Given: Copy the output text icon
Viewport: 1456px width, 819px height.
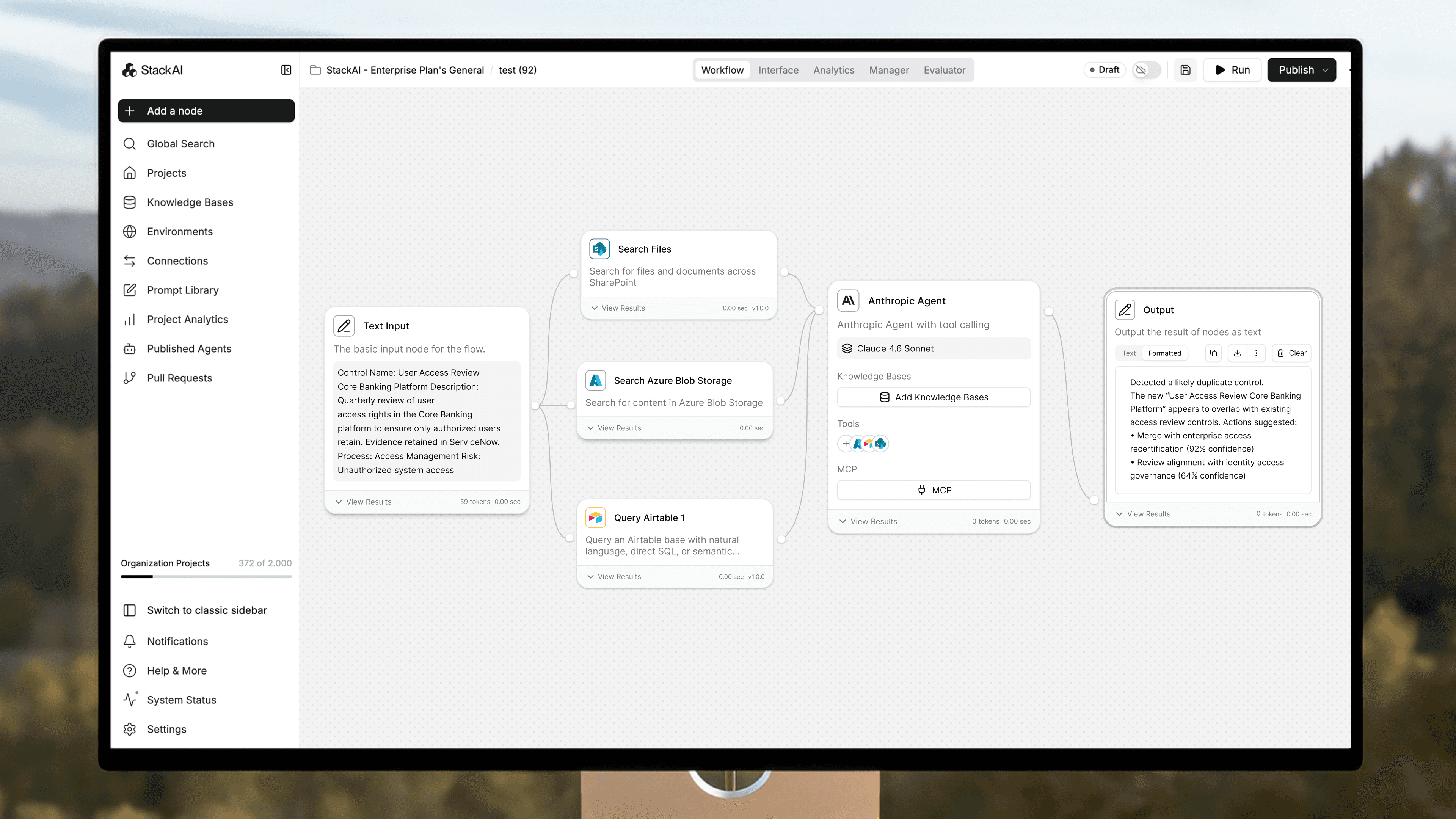Looking at the screenshot, I should pyautogui.click(x=1213, y=353).
